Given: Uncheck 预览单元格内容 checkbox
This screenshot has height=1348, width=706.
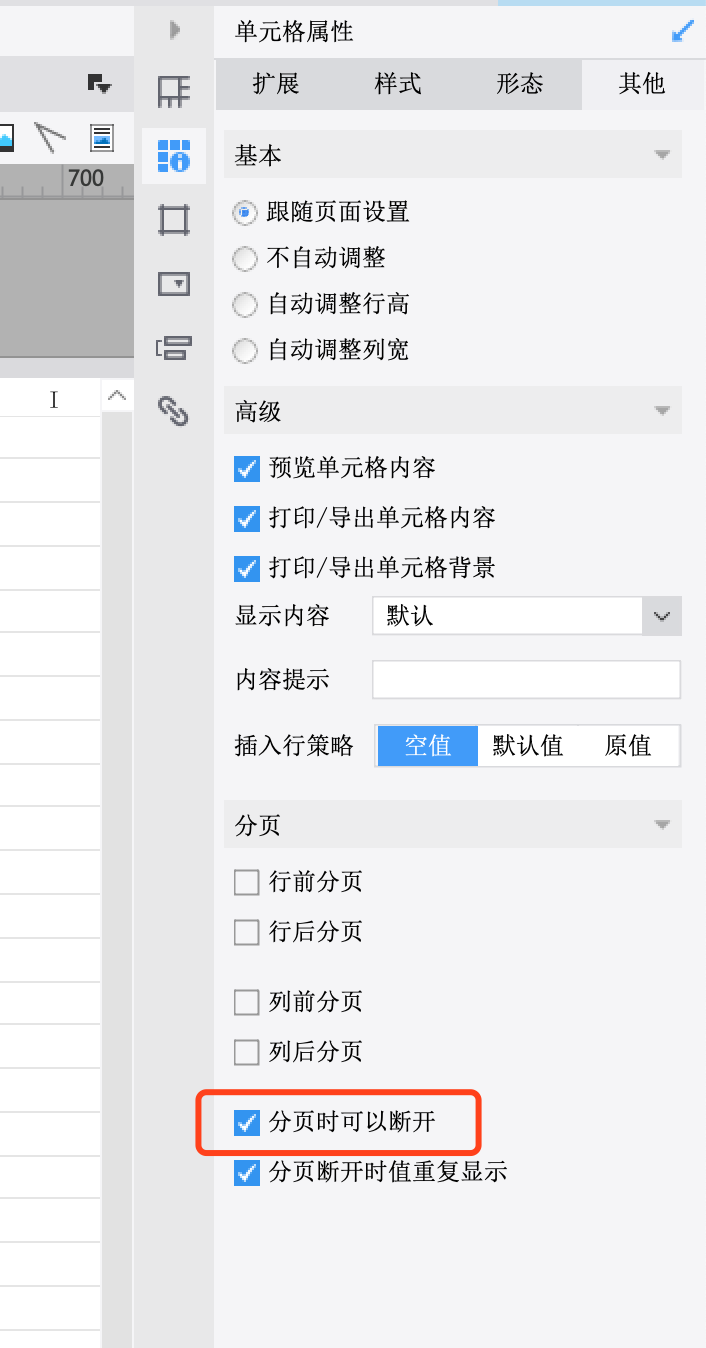Looking at the screenshot, I should (246, 468).
